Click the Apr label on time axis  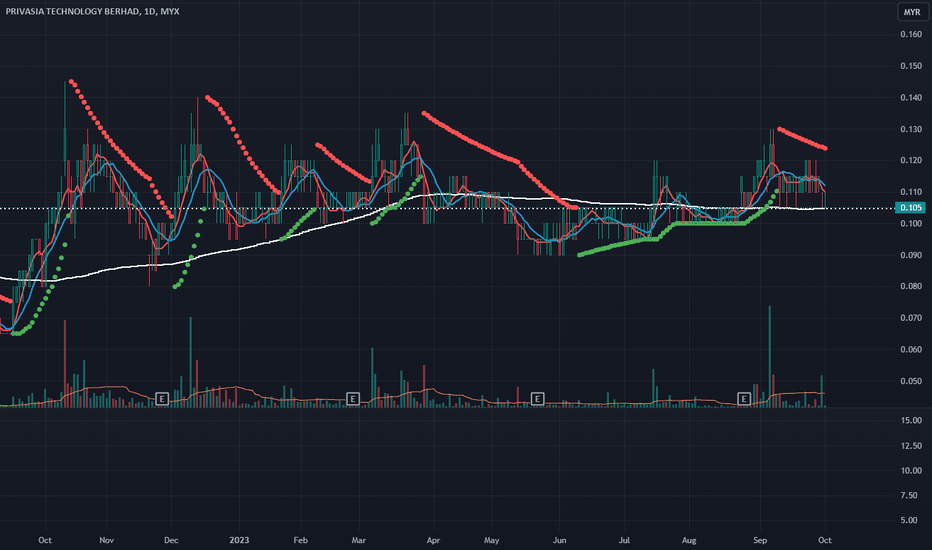point(433,540)
